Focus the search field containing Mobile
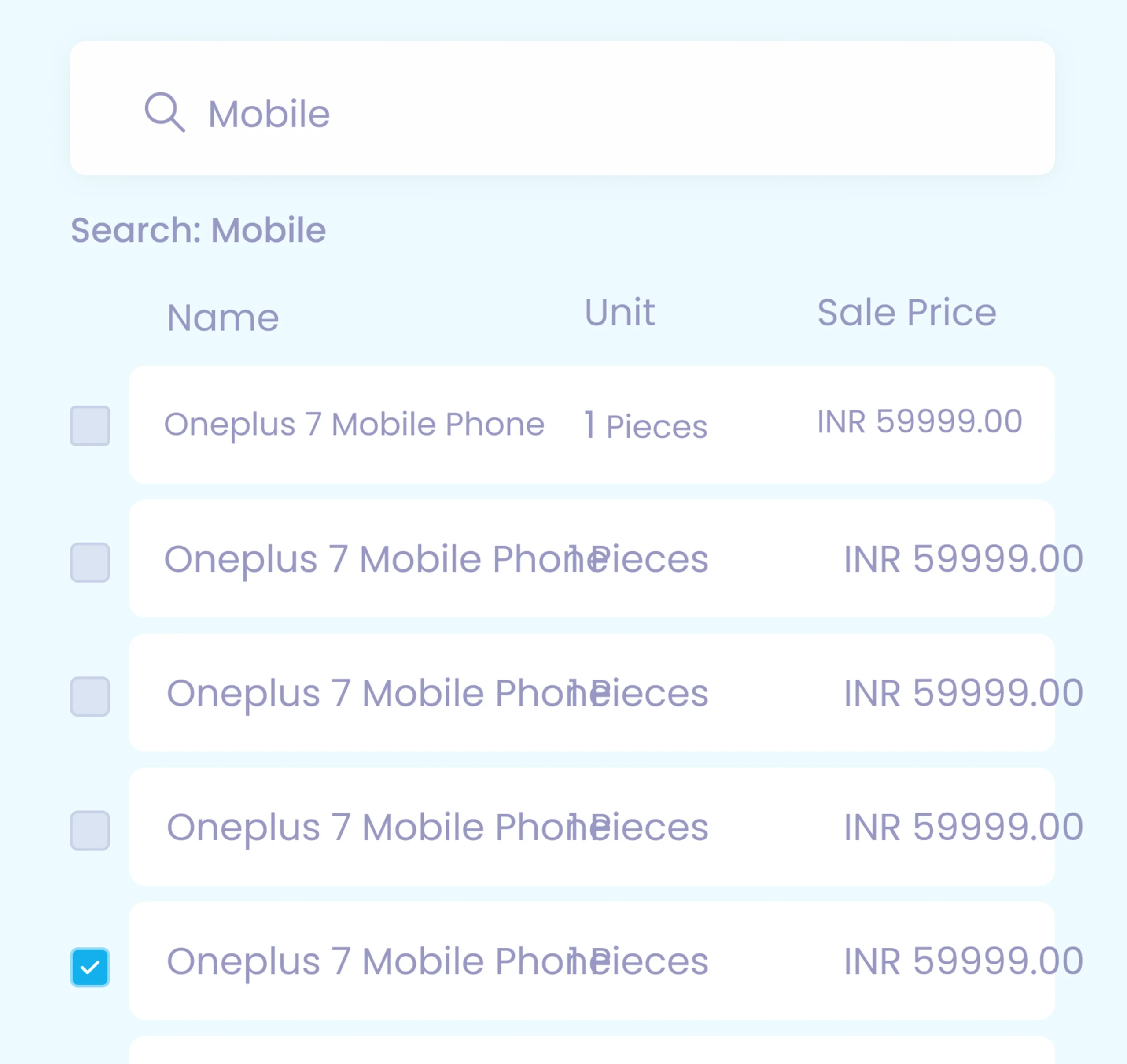 pos(562,108)
